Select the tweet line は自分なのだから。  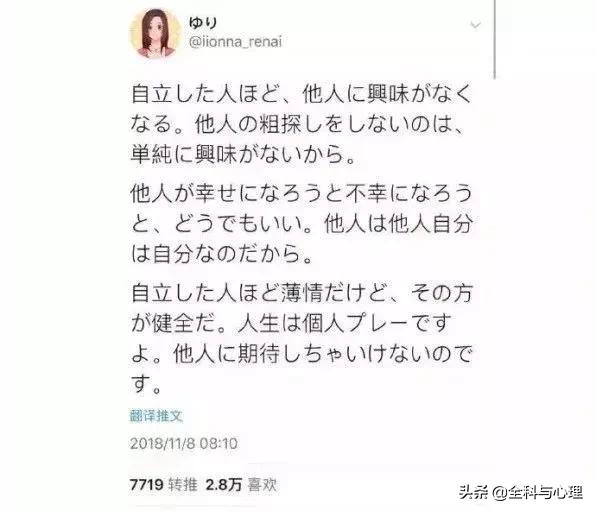221,255
